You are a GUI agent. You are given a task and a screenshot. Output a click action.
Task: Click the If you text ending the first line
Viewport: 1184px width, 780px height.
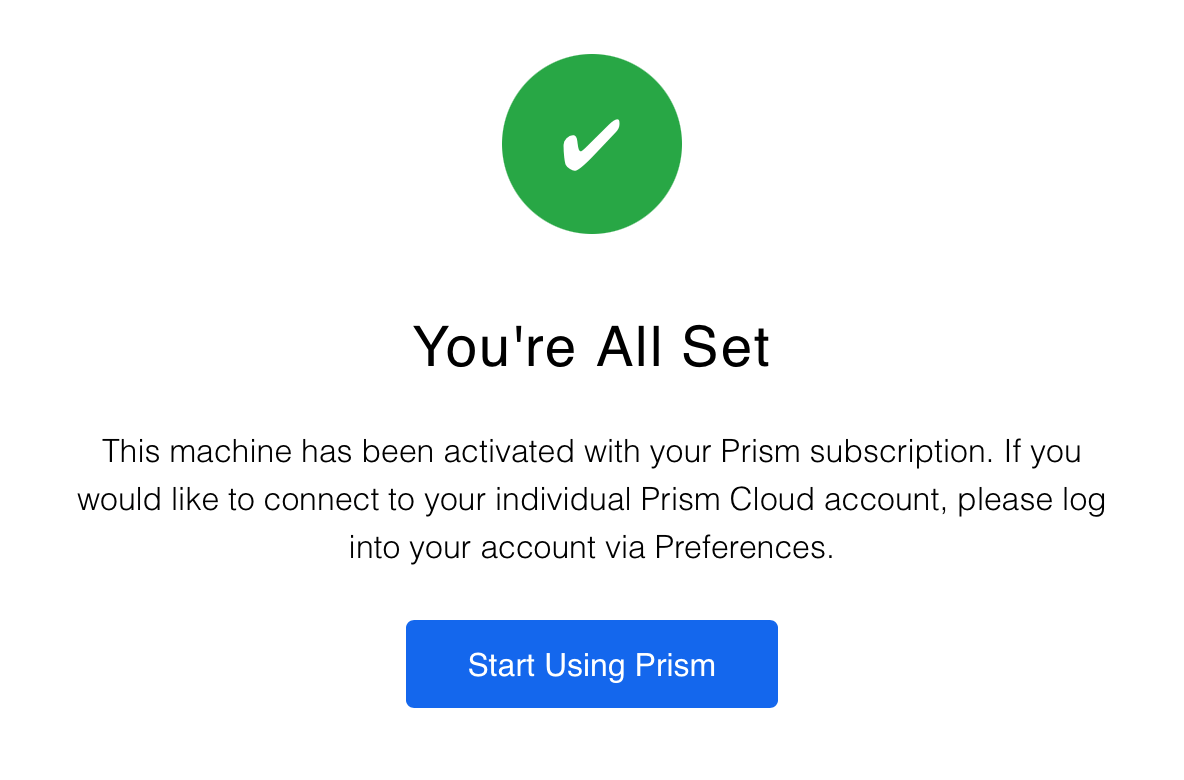click(1042, 452)
